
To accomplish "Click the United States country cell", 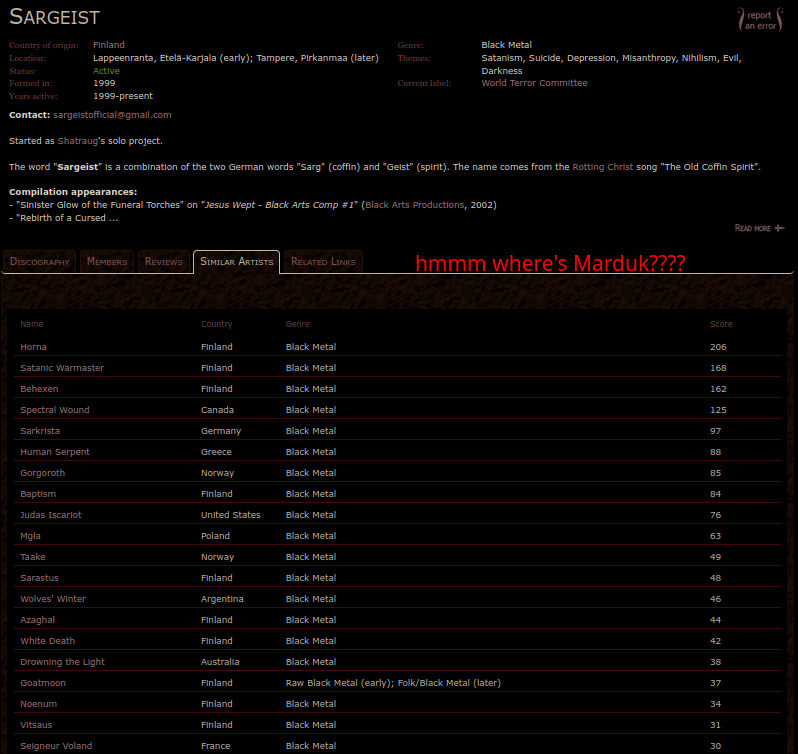I will (231, 515).
